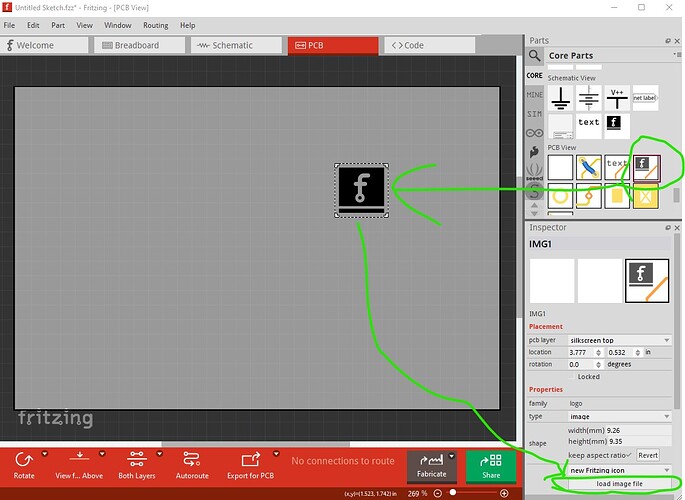The width and height of the screenshot is (685, 500).
Task: Open the MINE parts bin
Action: point(534,95)
